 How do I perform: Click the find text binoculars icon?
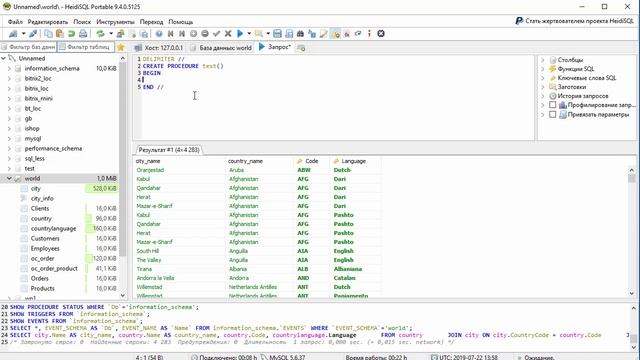pos(300,34)
